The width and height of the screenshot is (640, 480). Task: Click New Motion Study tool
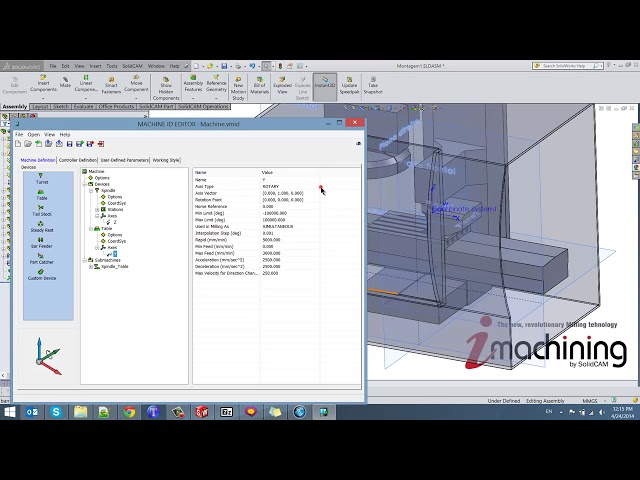click(x=238, y=88)
